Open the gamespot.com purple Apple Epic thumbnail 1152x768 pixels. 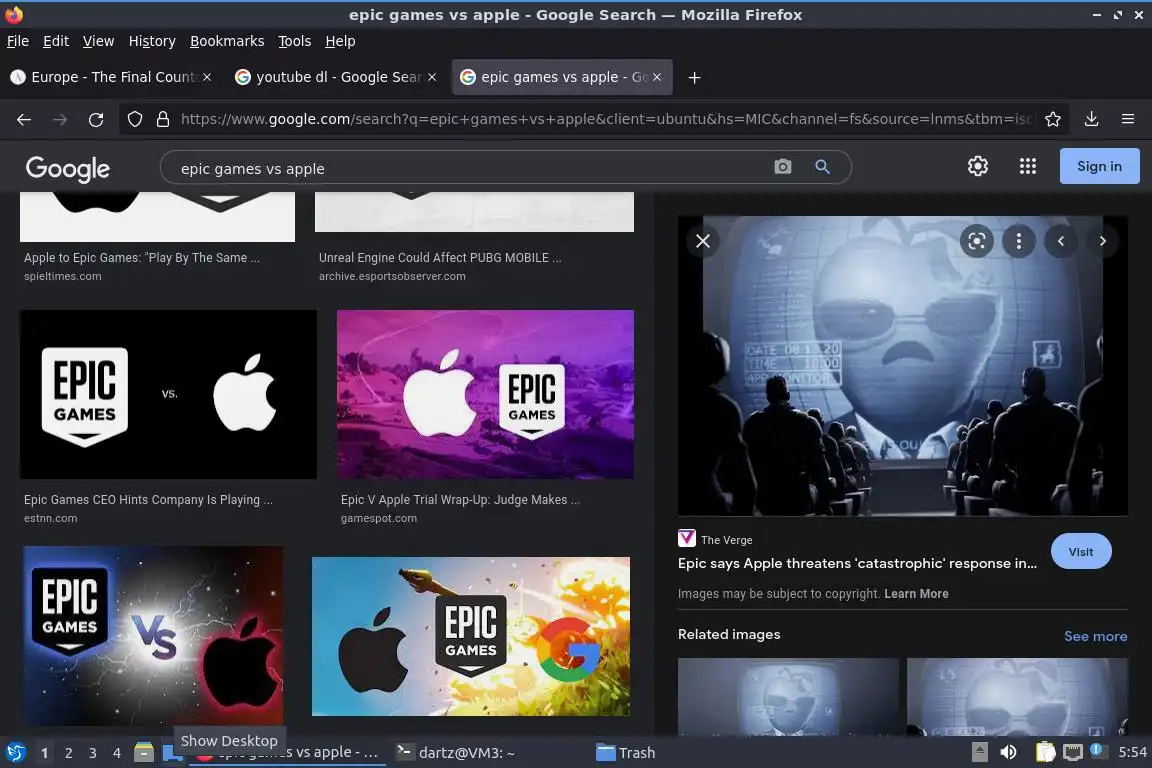coord(485,395)
